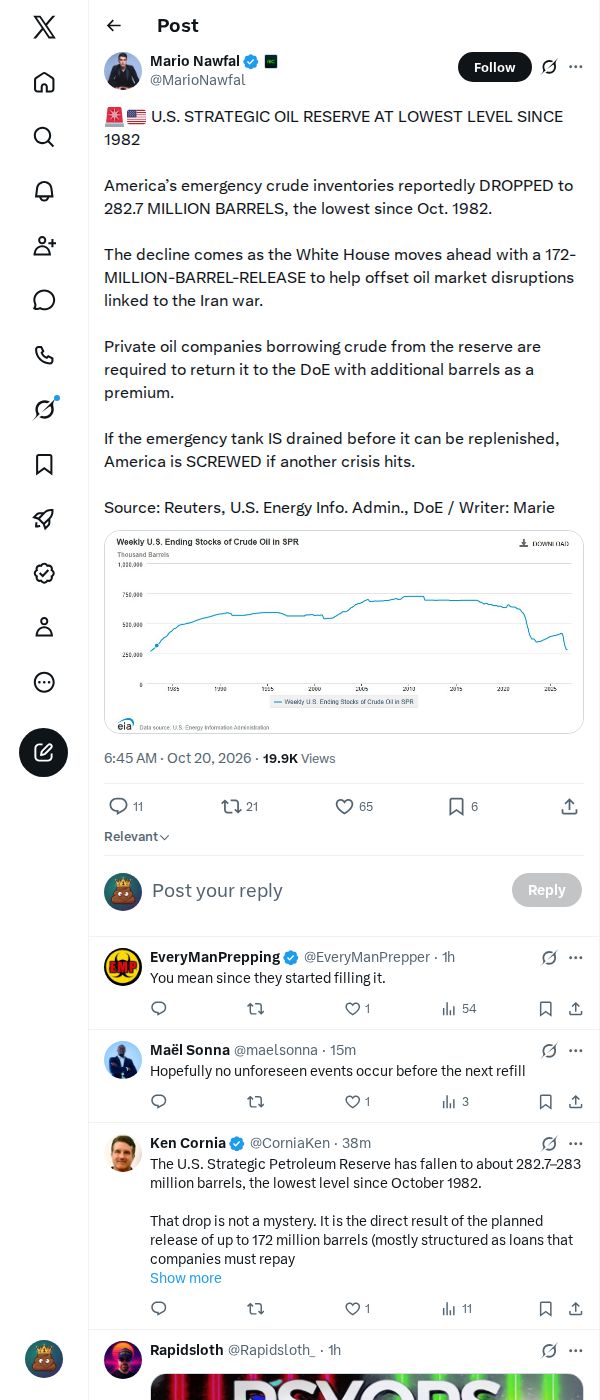This screenshot has width=600, height=1400.
Task: Open Bookmarks in the sidebar
Action: (44, 464)
